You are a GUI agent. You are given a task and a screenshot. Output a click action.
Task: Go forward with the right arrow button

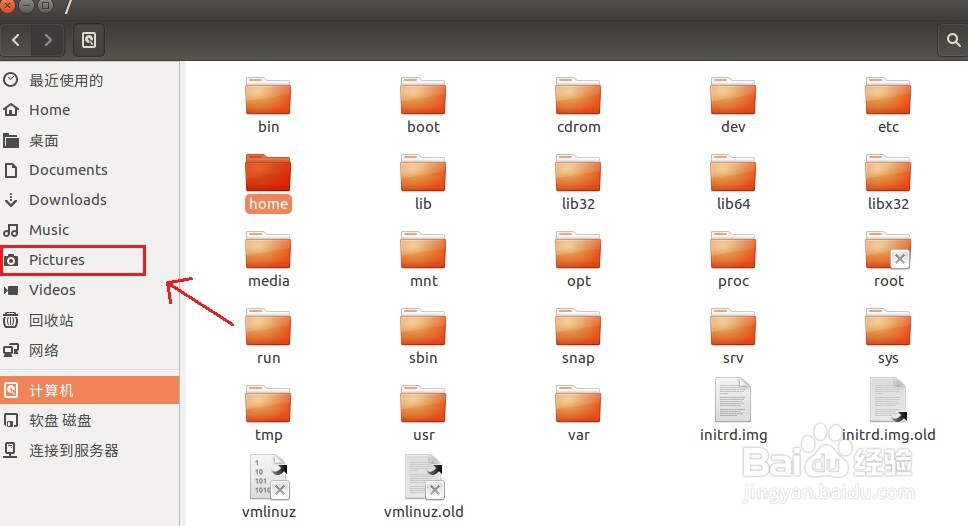(x=47, y=40)
